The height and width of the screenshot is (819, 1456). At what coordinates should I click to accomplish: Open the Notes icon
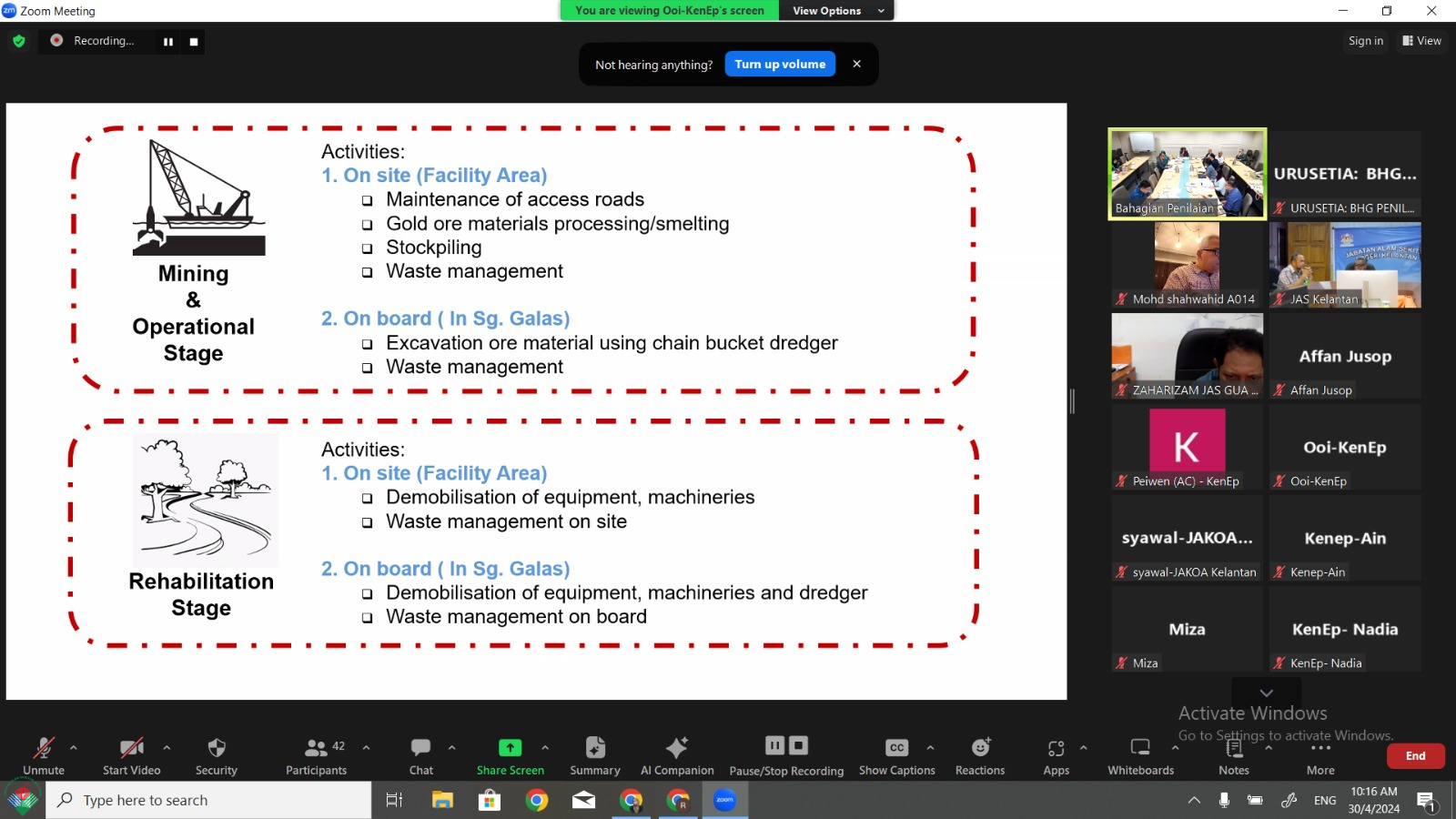click(x=1234, y=748)
